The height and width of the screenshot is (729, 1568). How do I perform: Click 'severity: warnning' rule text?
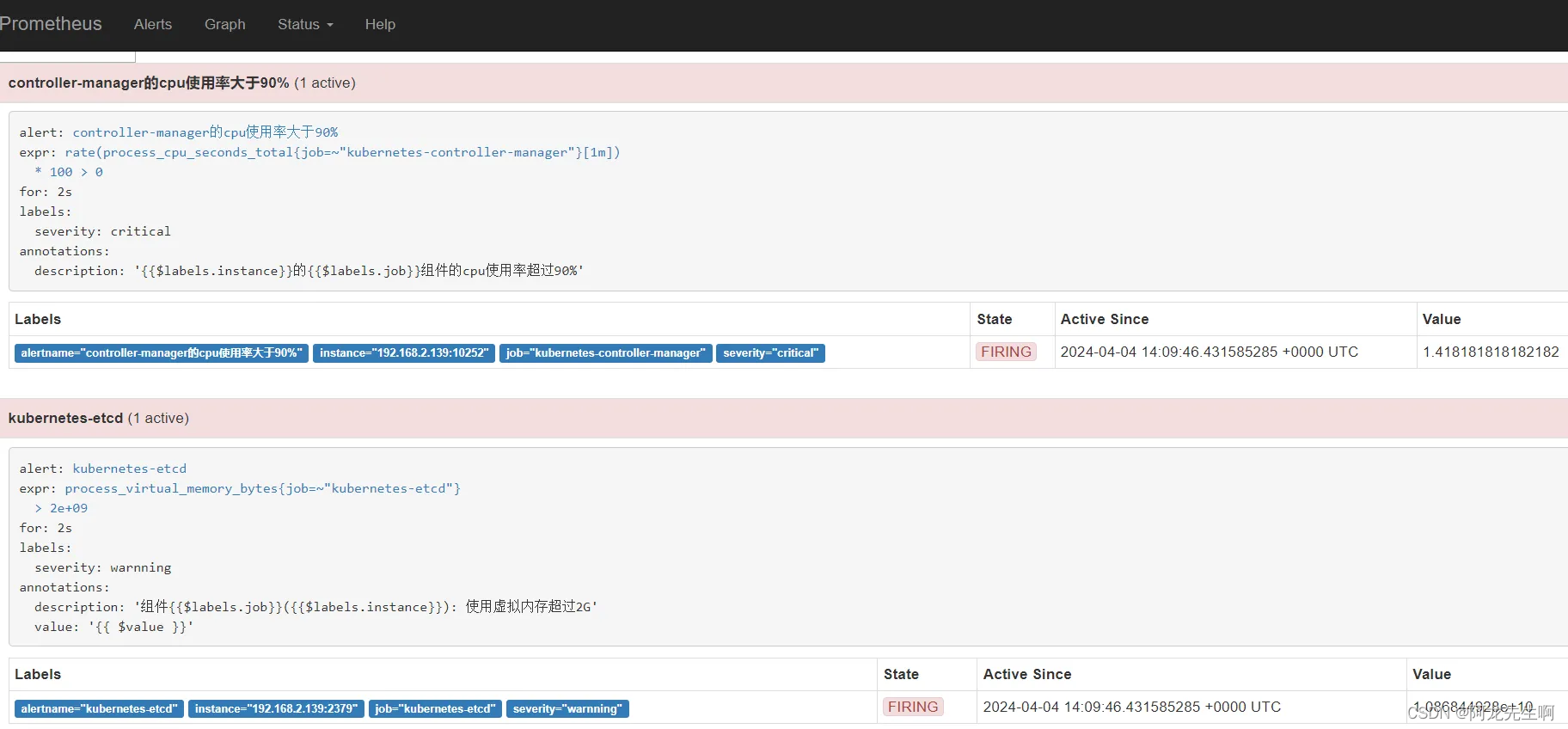coord(103,567)
